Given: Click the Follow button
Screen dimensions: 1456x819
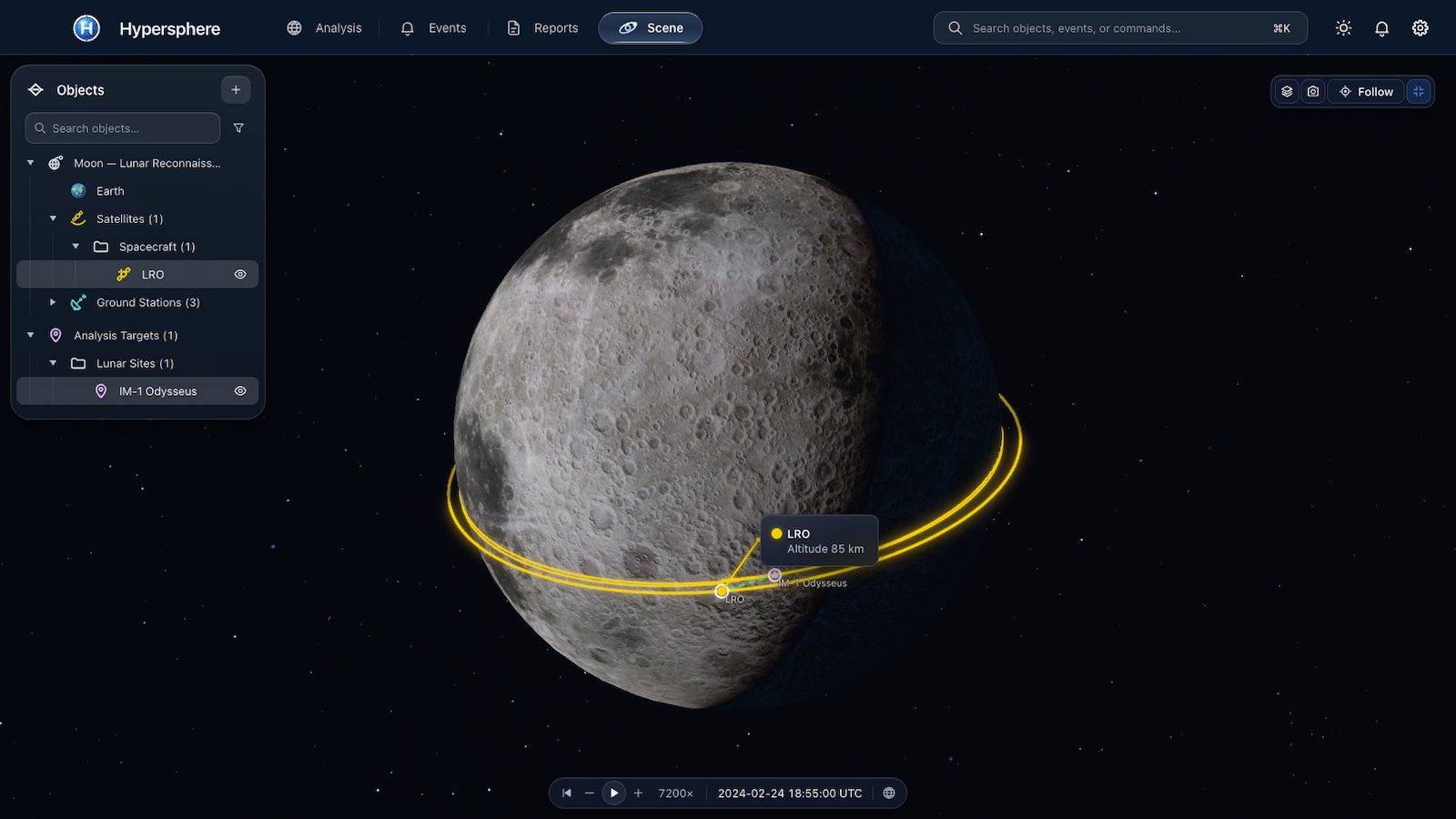Looking at the screenshot, I should (x=1367, y=92).
